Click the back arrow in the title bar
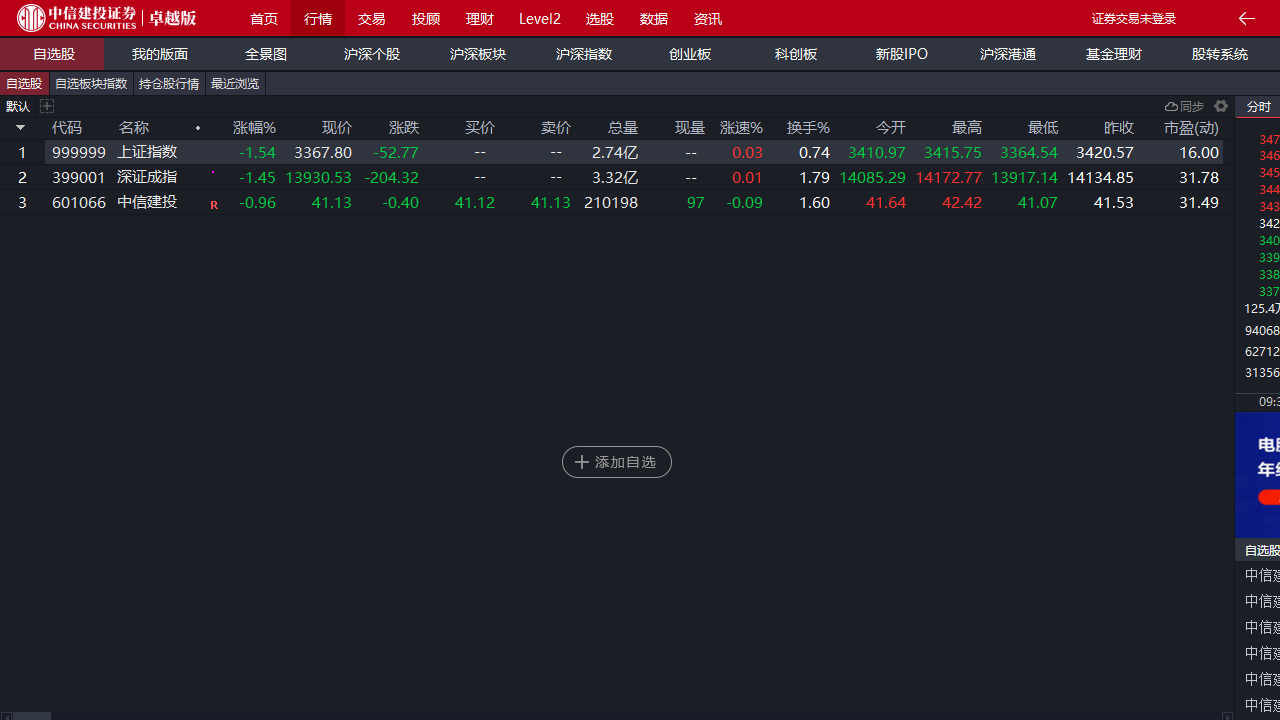The height and width of the screenshot is (720, 1280). (1246, 18)
